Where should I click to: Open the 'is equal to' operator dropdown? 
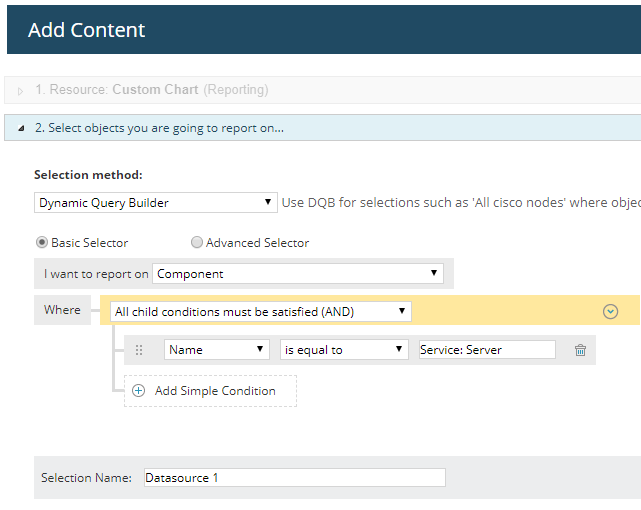(344, 350)
